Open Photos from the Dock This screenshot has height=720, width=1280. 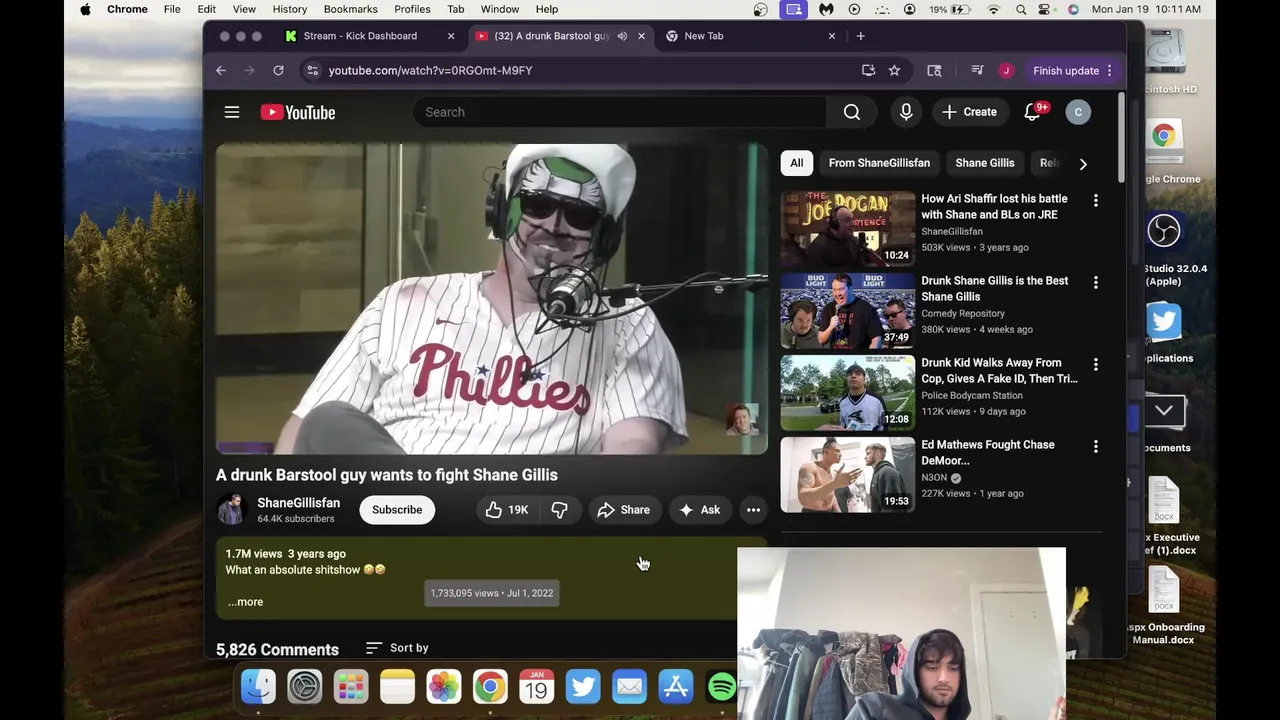[444, 687]
